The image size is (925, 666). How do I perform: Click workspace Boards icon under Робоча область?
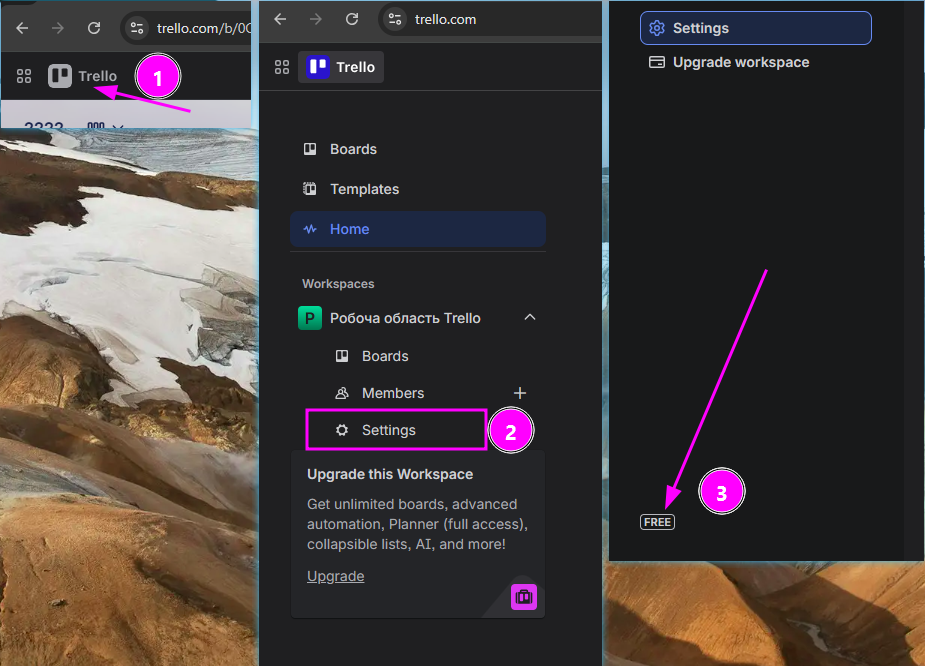click(342, 356)
